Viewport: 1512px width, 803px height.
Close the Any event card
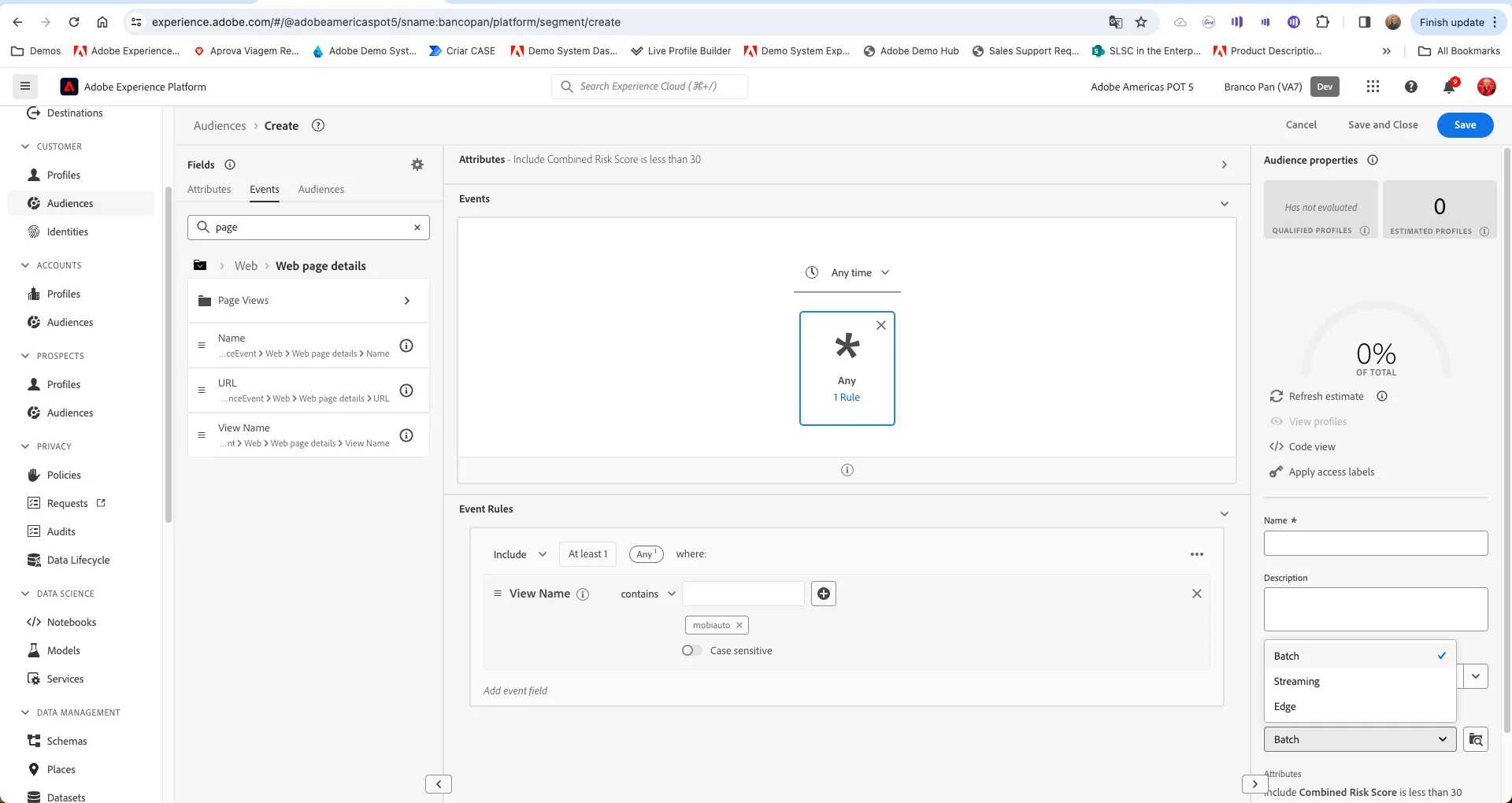coord(881,325)
